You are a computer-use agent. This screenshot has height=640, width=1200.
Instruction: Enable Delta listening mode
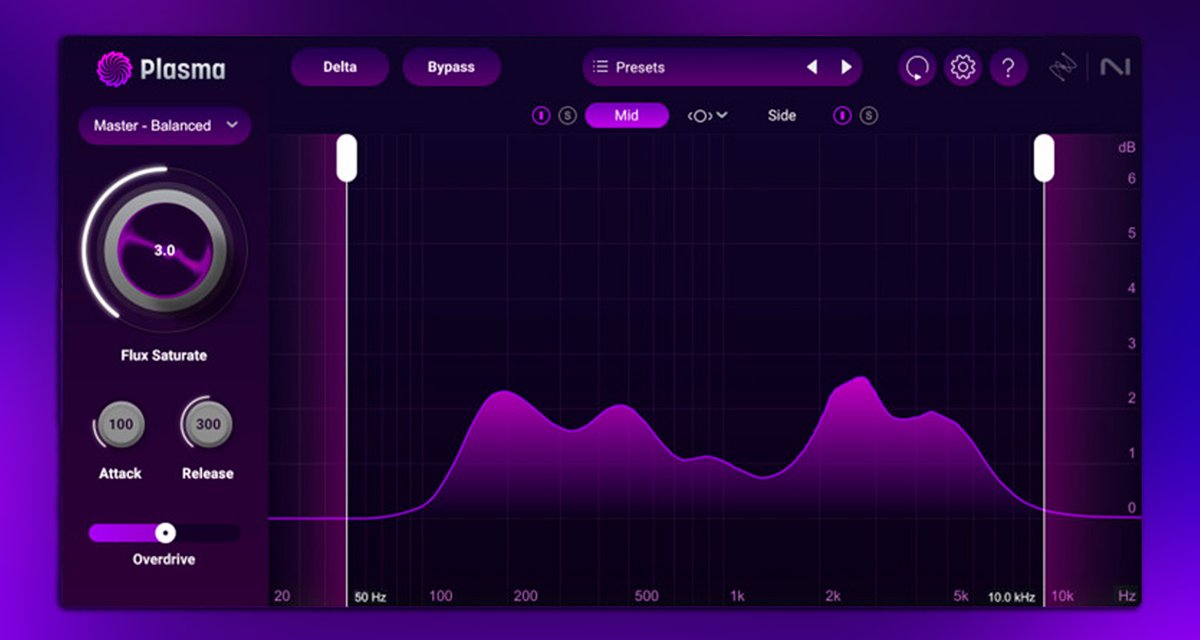(x=340, y=67)
